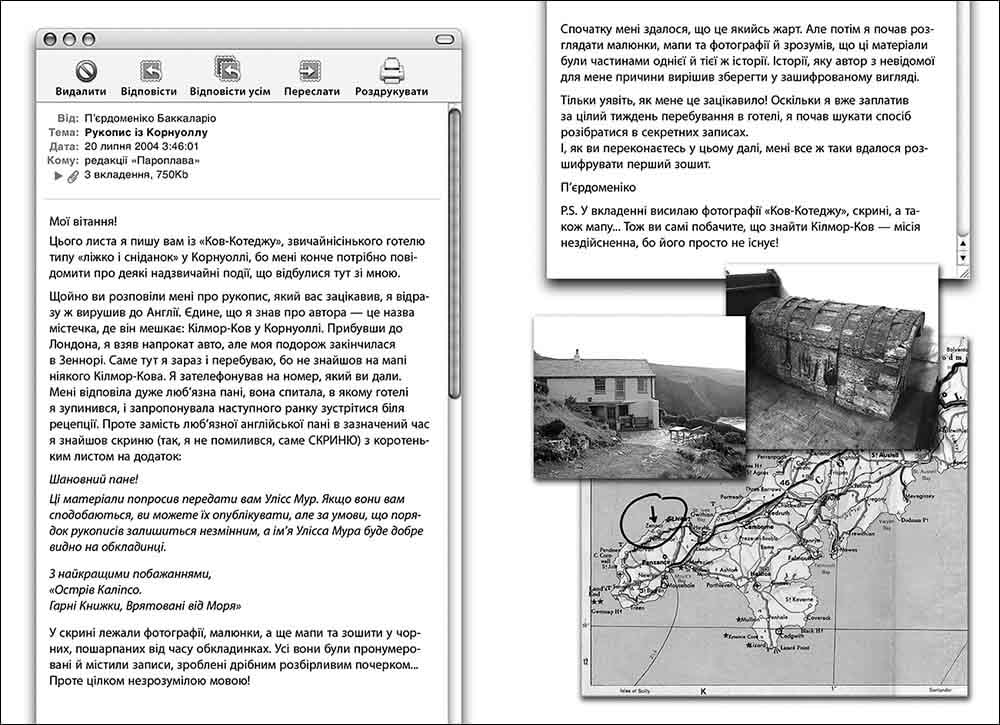Click the '3 вкладення, 750Kb' attachments label
The height and width of the screenshot is (725, 1000).
137,175
